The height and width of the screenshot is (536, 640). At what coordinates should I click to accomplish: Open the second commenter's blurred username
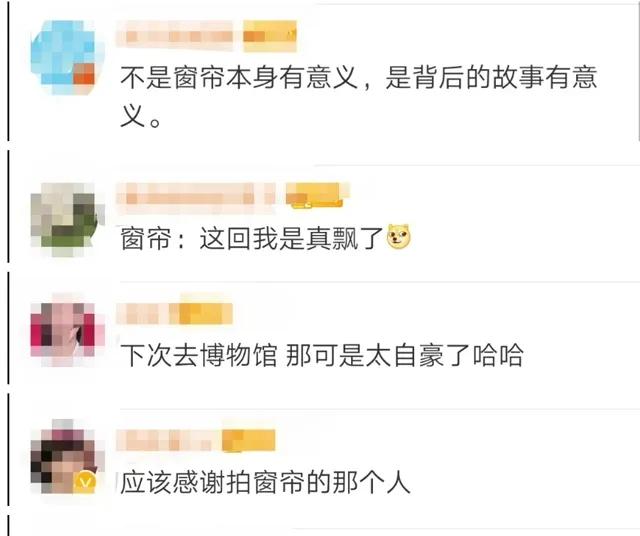196,198
